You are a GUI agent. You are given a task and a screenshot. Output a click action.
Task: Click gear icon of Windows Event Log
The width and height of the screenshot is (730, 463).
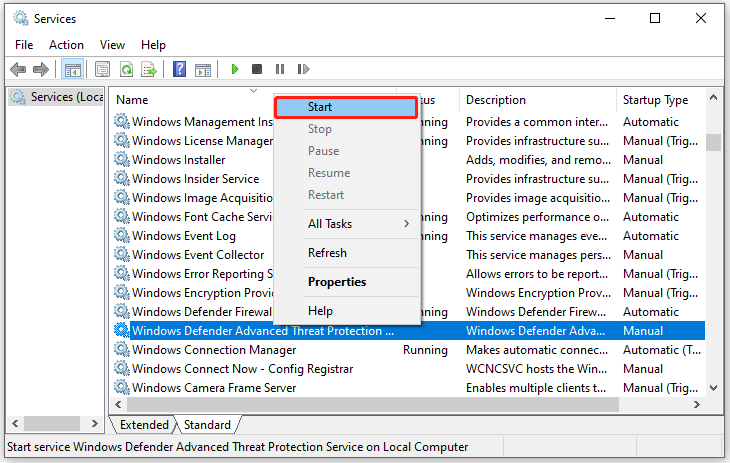click(x=122, y=235)
